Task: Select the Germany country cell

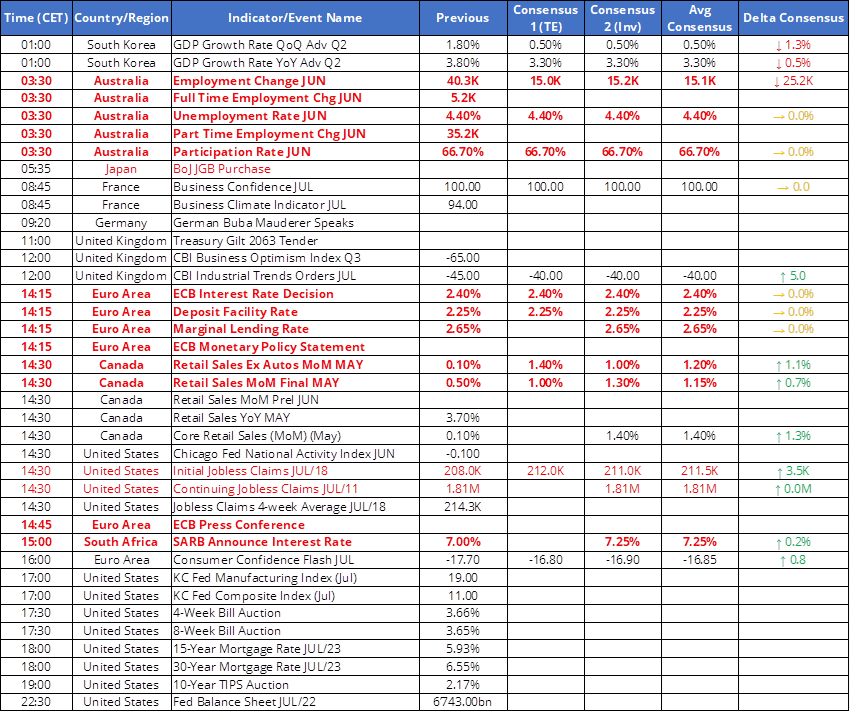Action: 121,223
